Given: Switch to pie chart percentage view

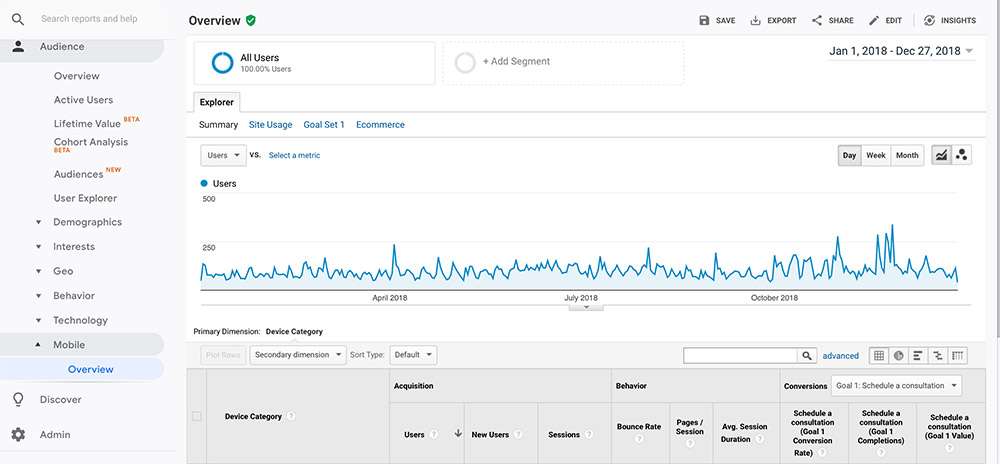Looking at the screenshot, I should (x=899, y=356).
